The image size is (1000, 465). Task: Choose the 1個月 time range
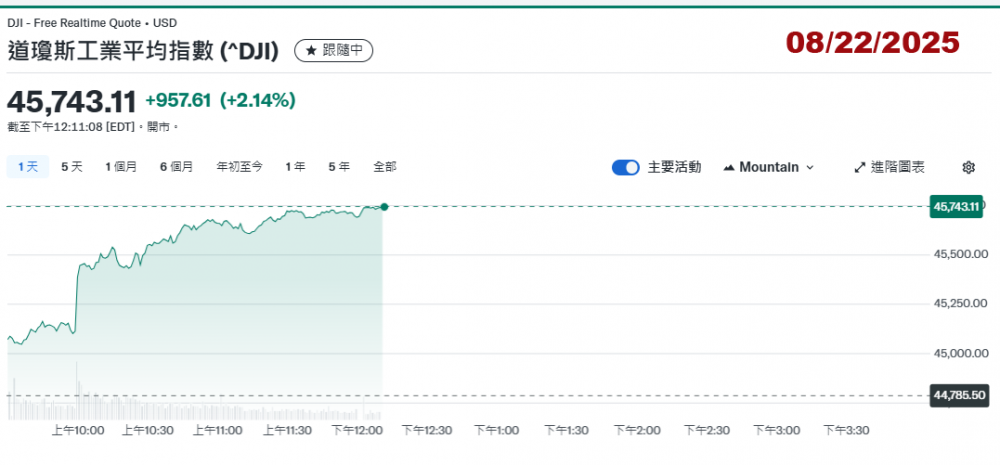(x=121, y=167)
